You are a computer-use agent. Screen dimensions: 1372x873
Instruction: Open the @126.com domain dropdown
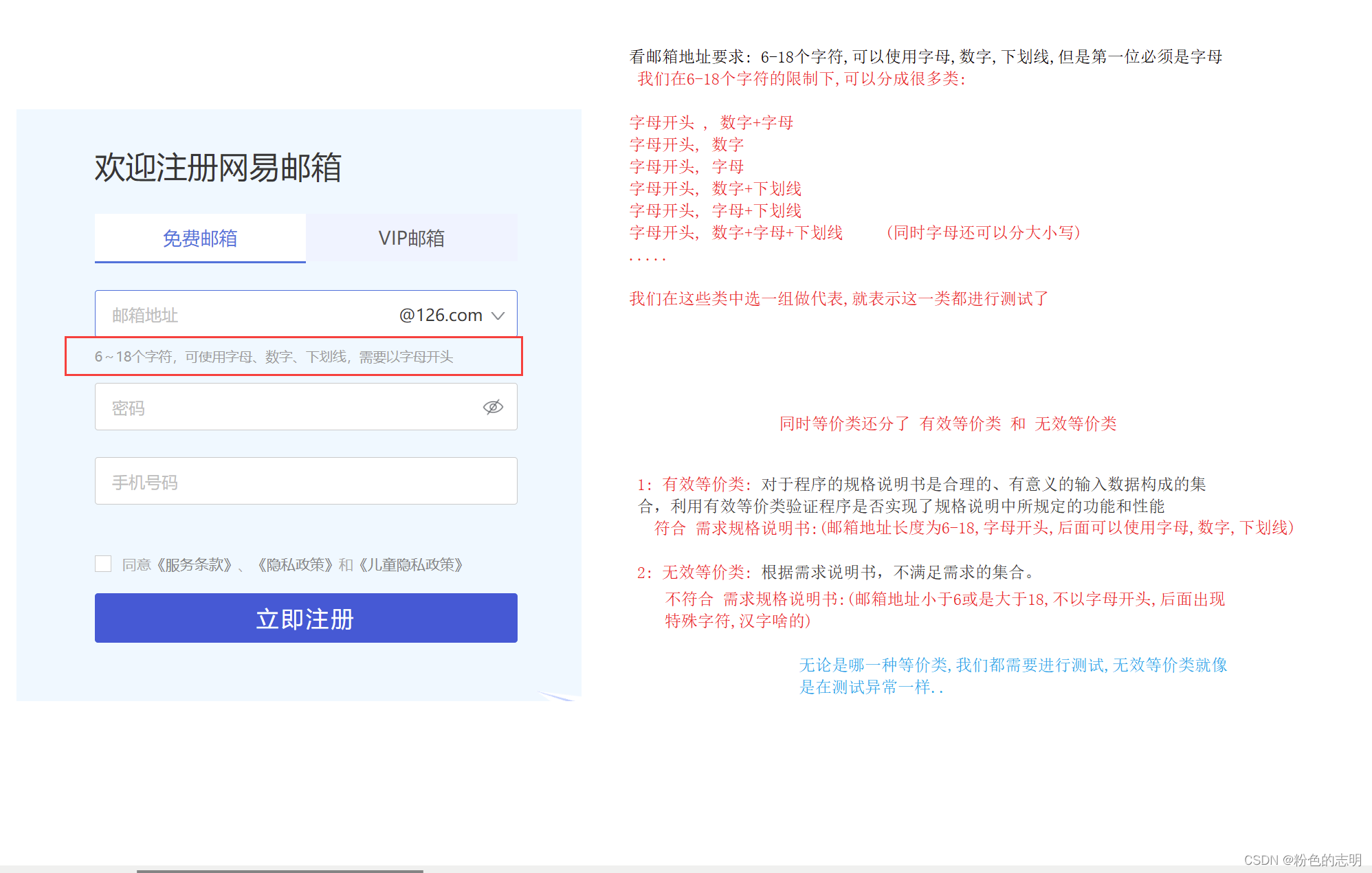point(452,315)
